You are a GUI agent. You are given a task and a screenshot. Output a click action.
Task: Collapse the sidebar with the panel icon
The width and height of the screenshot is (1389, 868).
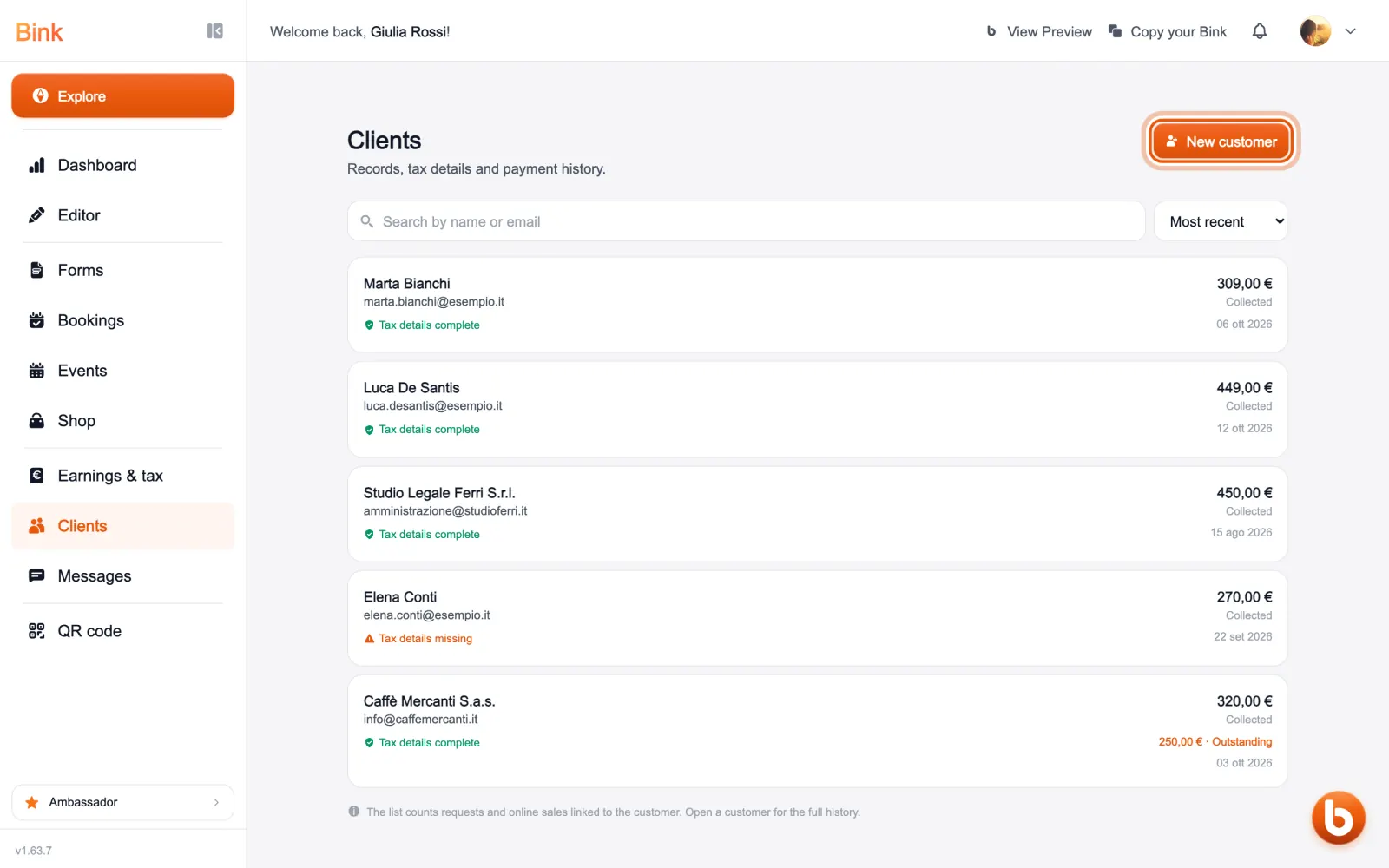[215, 31]
